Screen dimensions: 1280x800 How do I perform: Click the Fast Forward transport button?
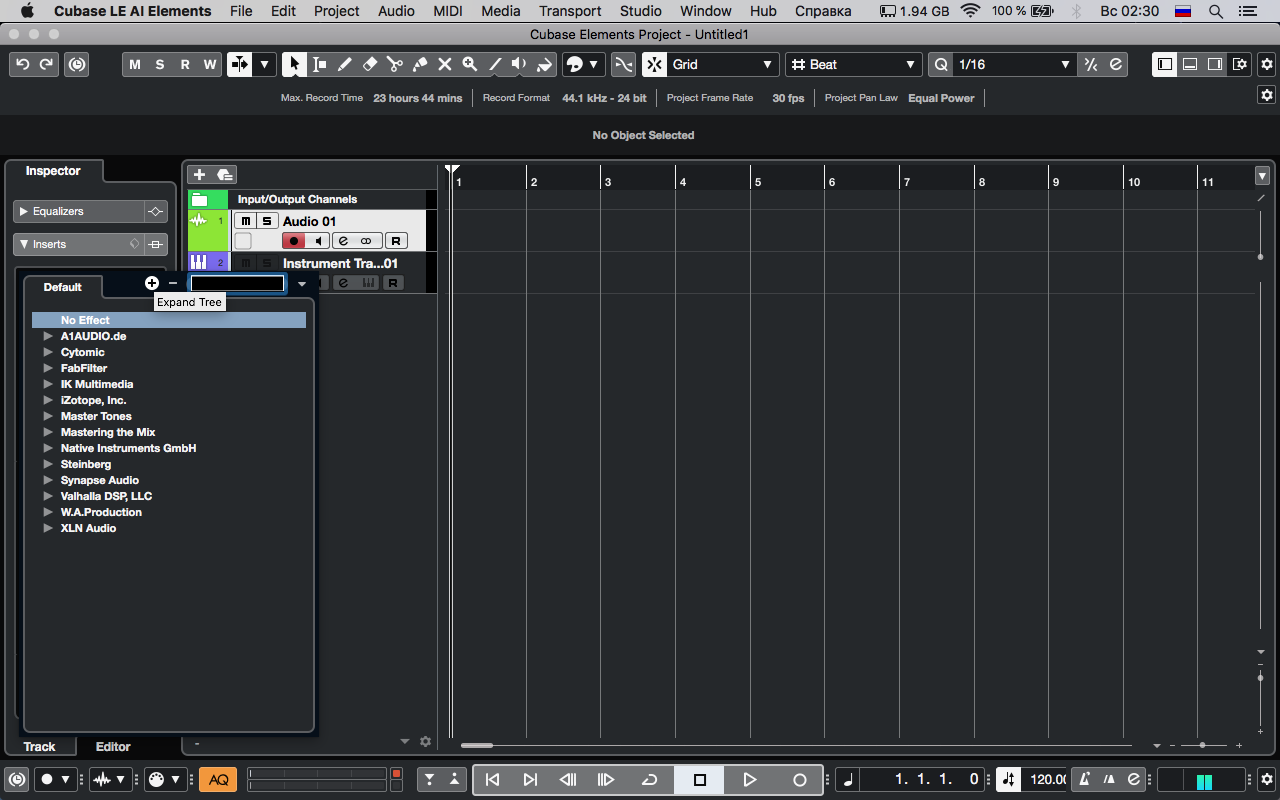click(606, 780)
